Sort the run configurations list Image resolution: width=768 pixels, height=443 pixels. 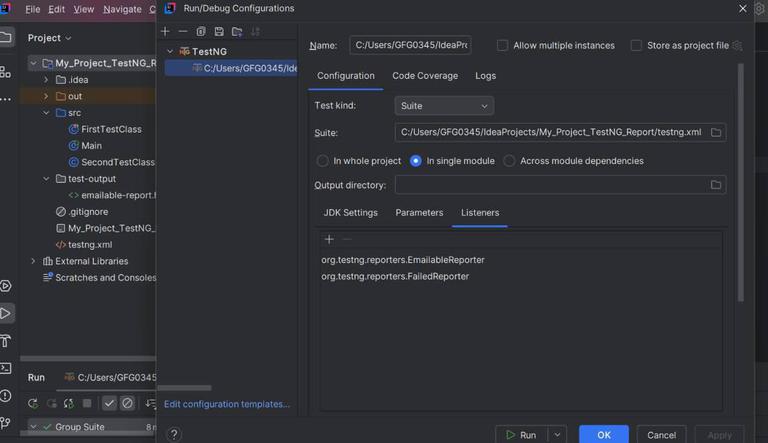tap(255, 31)
